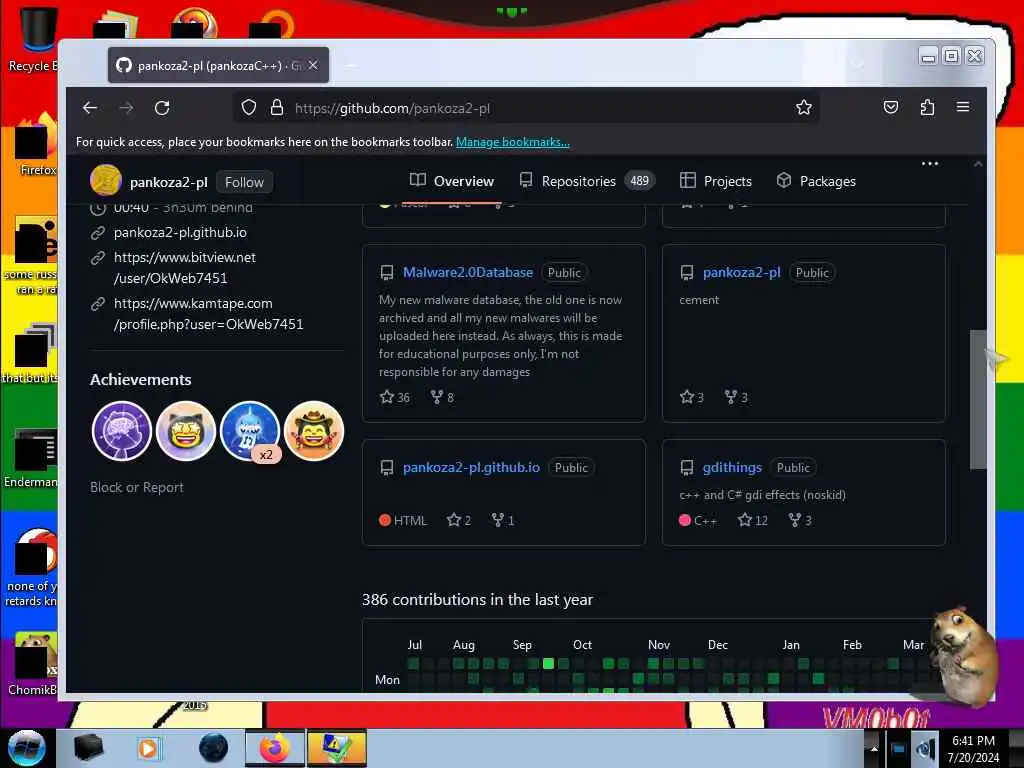This screenshot has width=1024, height=768.
Task: Click the HTML language color dot
Action: [x=385, y=520]
